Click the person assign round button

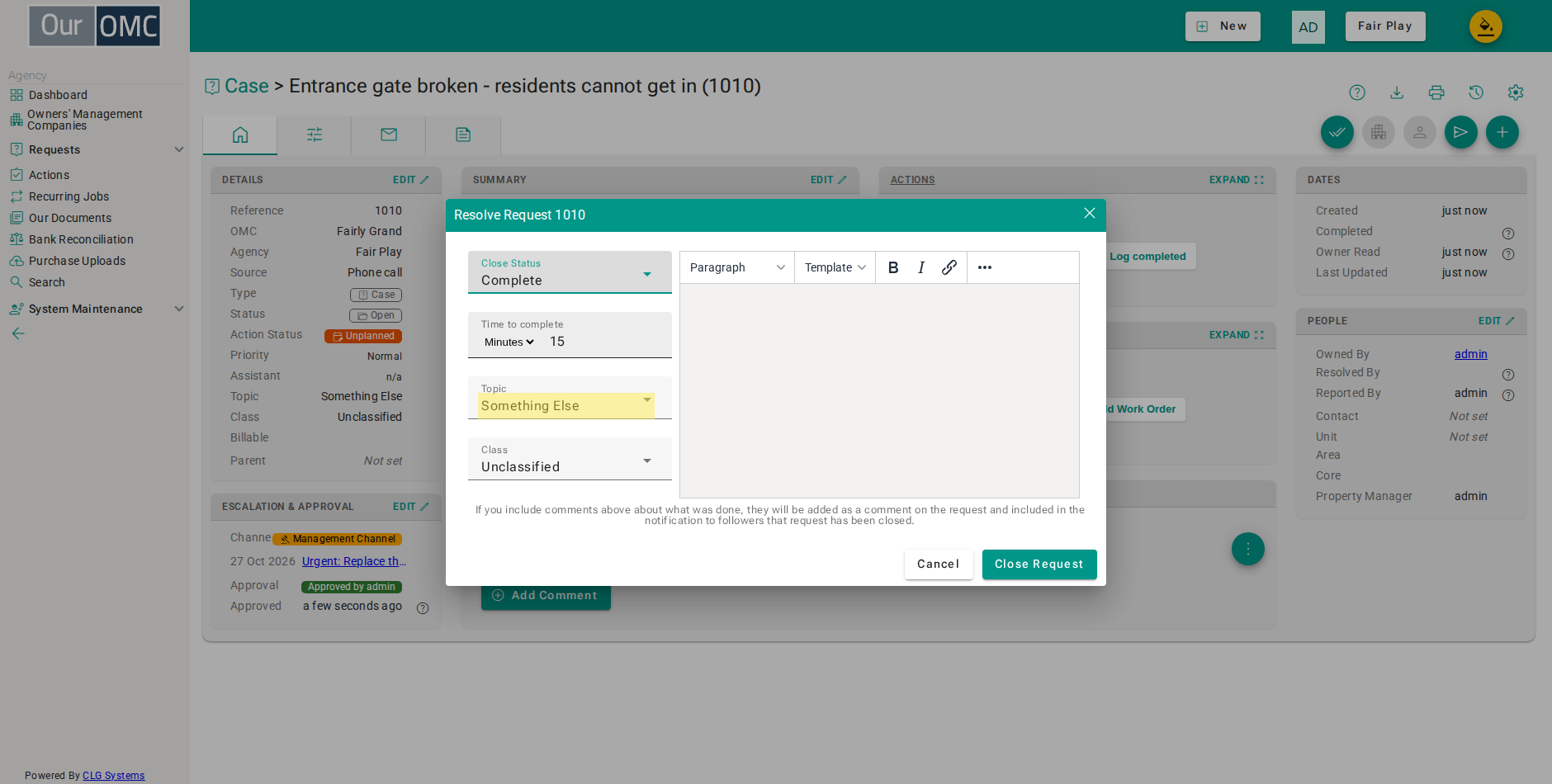click(x=1420, y=132)
